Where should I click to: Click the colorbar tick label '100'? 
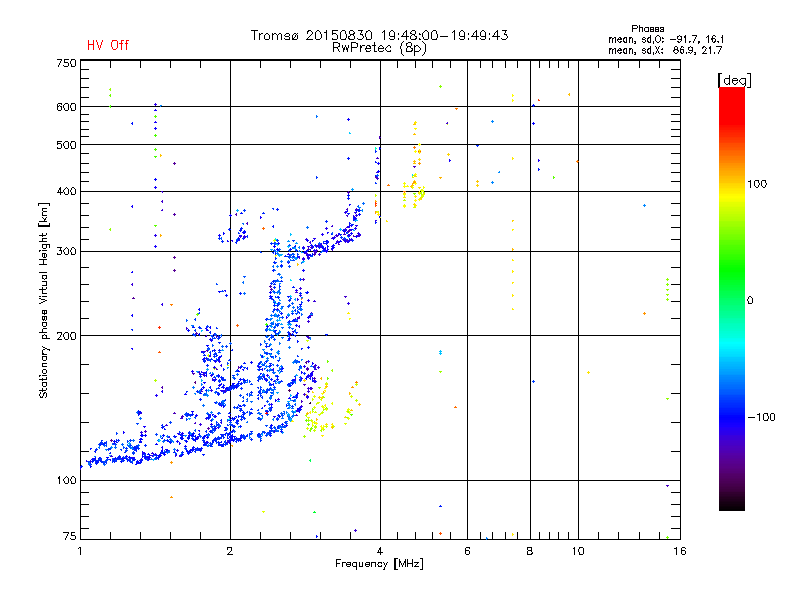757,184
